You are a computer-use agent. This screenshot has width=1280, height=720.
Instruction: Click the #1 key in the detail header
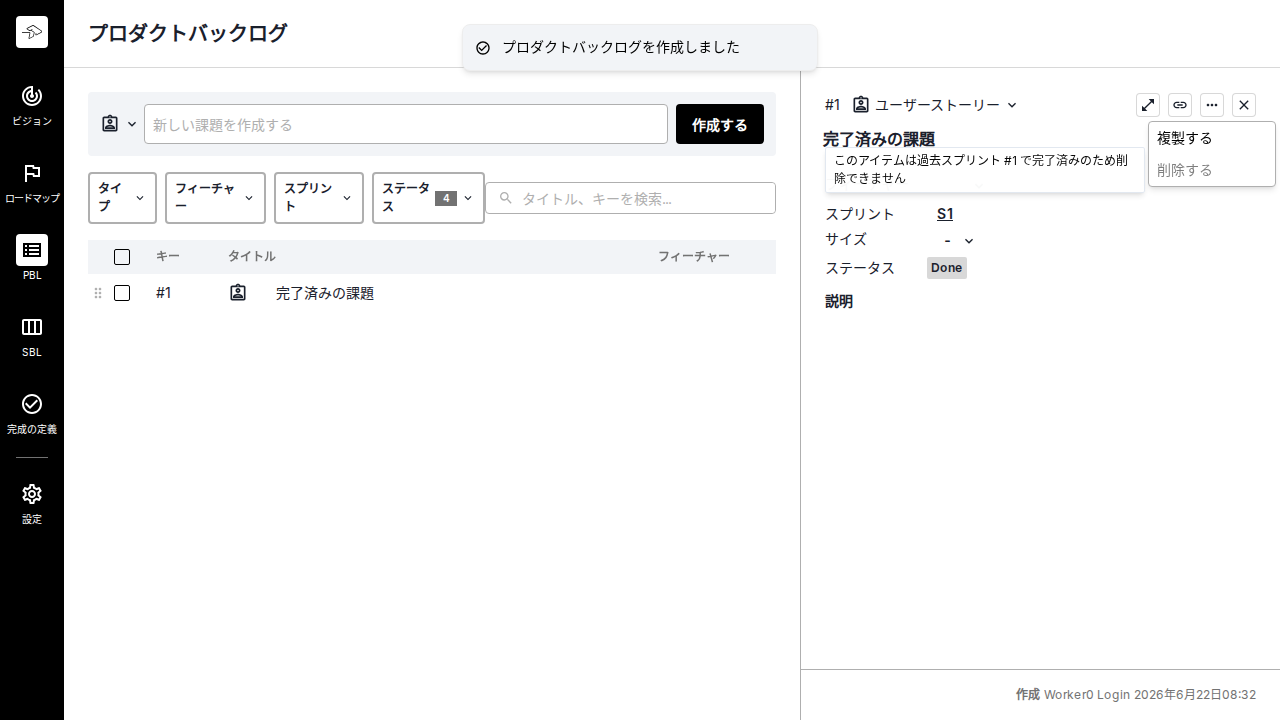pos(833,105)
